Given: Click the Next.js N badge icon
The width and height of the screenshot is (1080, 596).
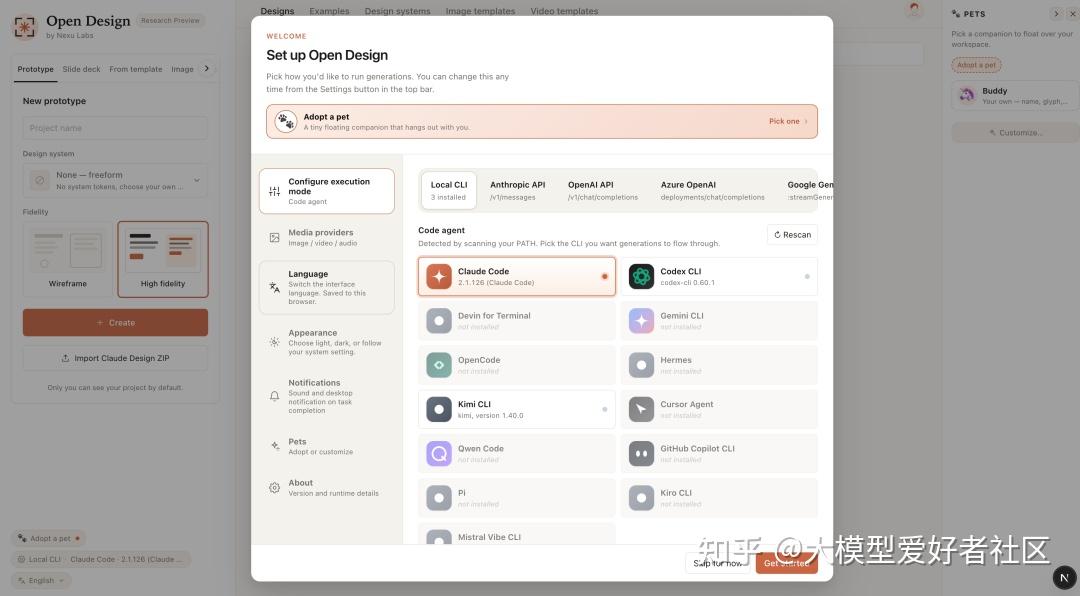Looking at the screenshot, I should click(x=1064, y=577).
